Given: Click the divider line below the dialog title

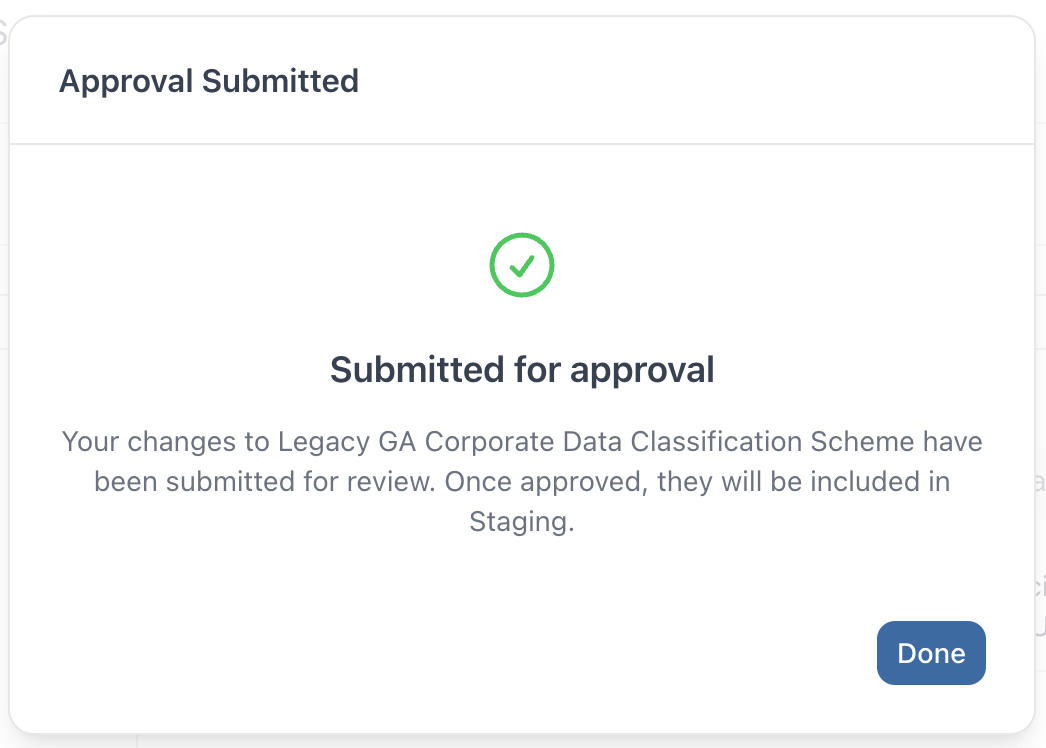Looking at the screenshot, I should 521,141.
